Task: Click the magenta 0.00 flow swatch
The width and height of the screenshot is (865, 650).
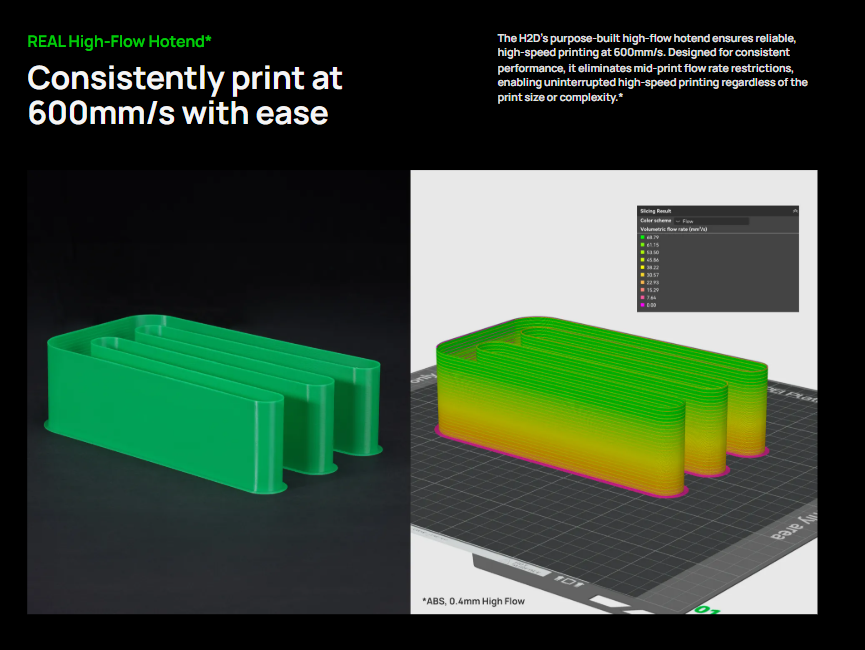Action: coord(643,305)
